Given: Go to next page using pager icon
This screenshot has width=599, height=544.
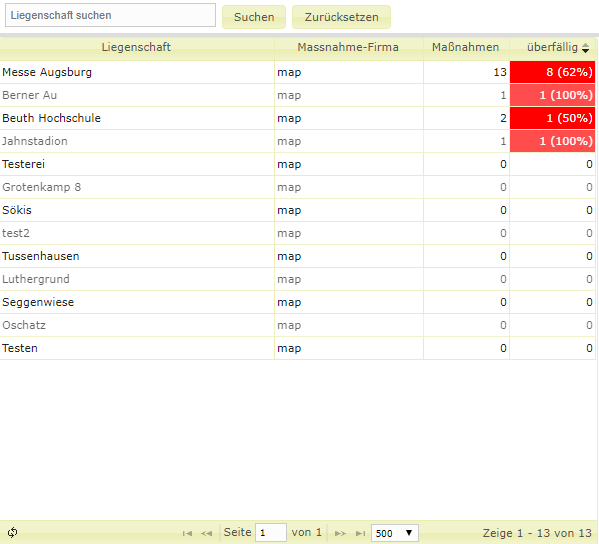Looking at the screenshot, I should (x=340, y=533).
